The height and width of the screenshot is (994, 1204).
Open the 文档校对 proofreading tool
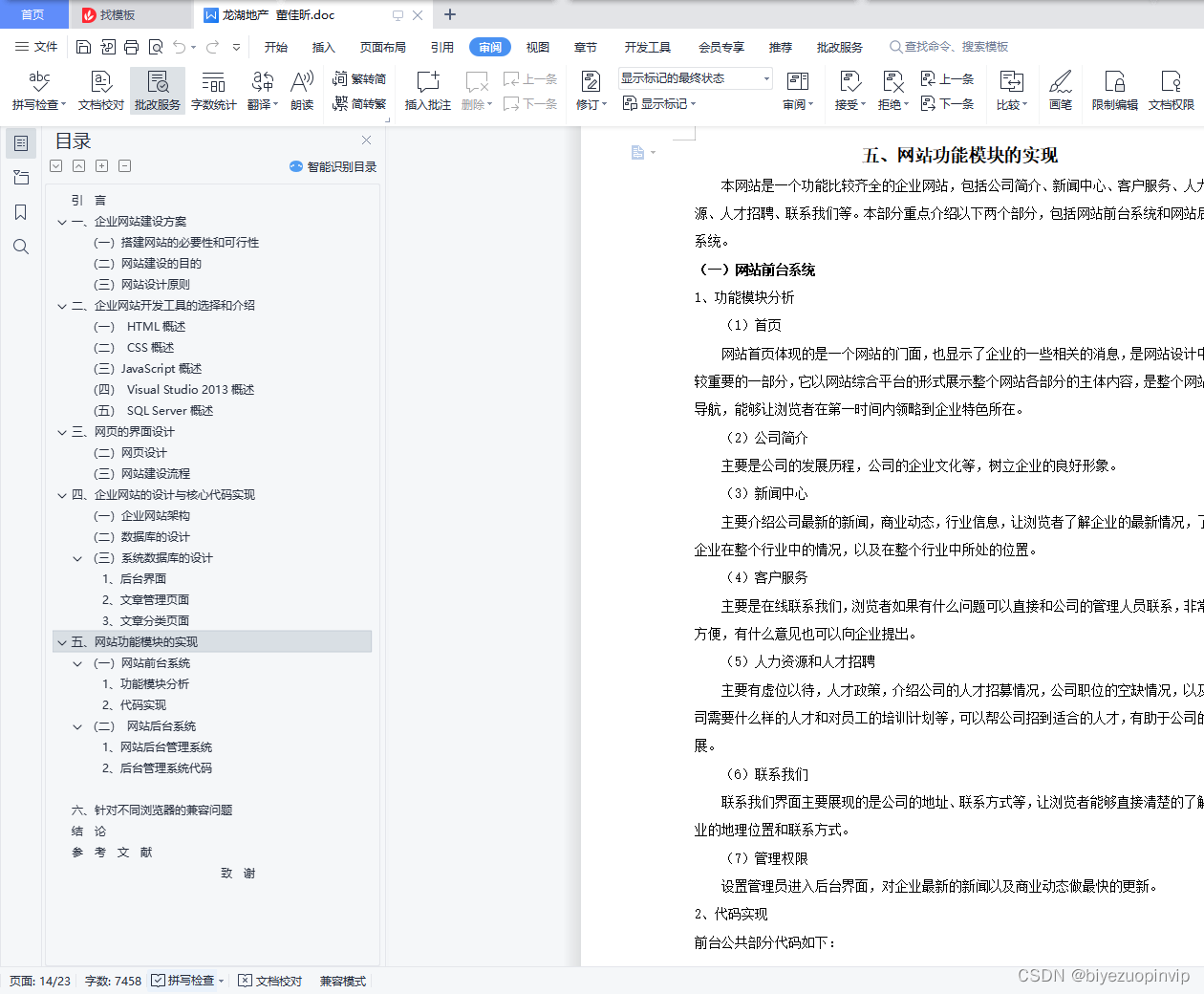pos(99,91)
